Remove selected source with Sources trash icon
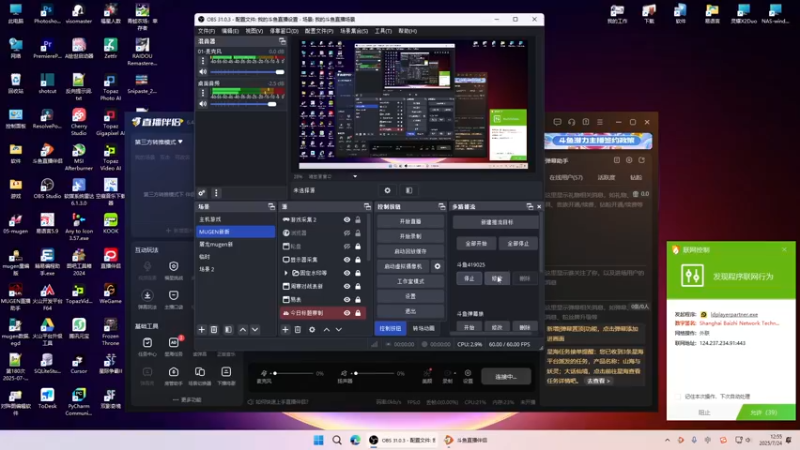Viewport: 800px width, 450px height. point(298,330)
